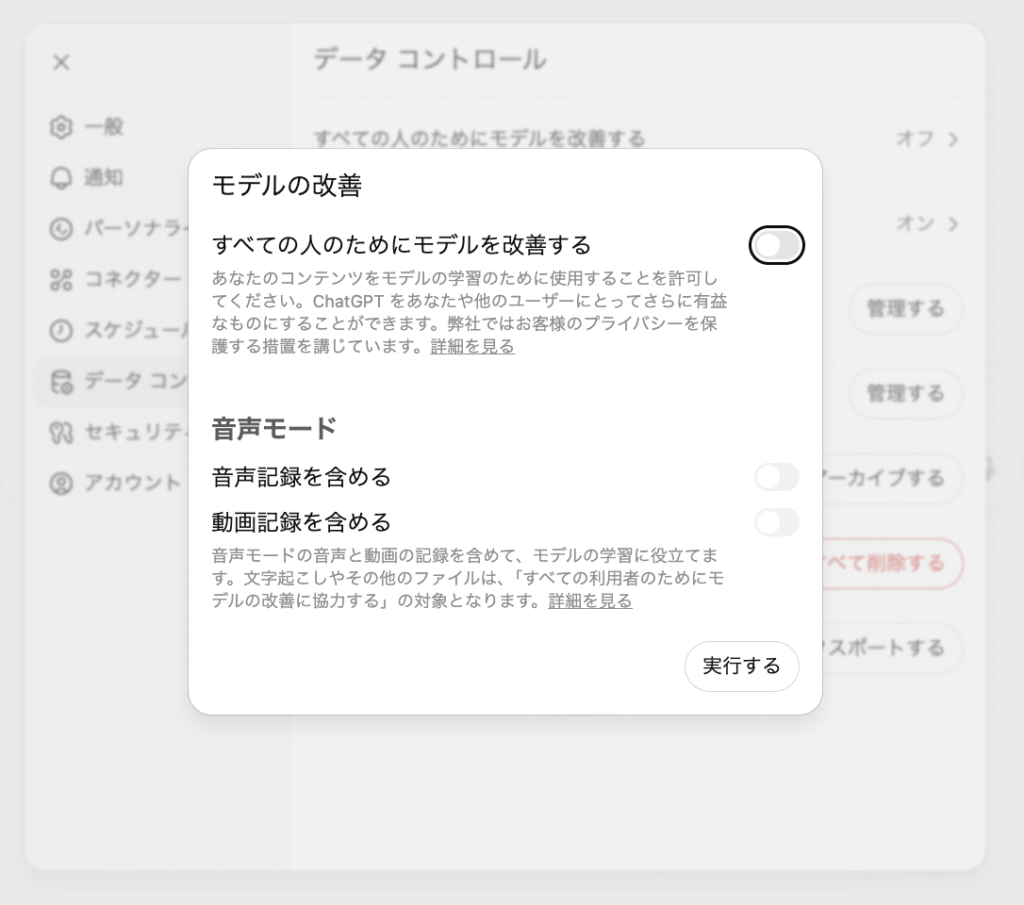Expand the オン chevron row
Image resolution: width=1024 pixels, height=905 pixels.
(953, 224)
